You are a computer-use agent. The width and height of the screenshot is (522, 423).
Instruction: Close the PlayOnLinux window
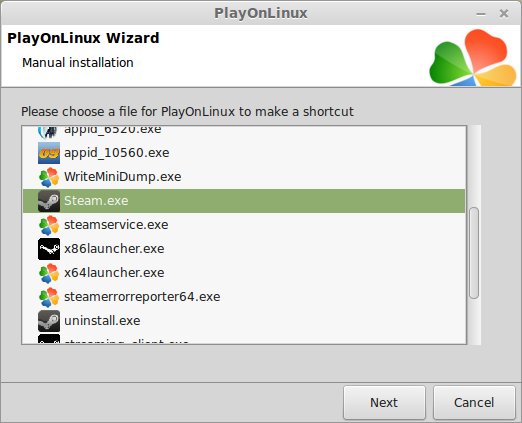click(x=504, y=14)
